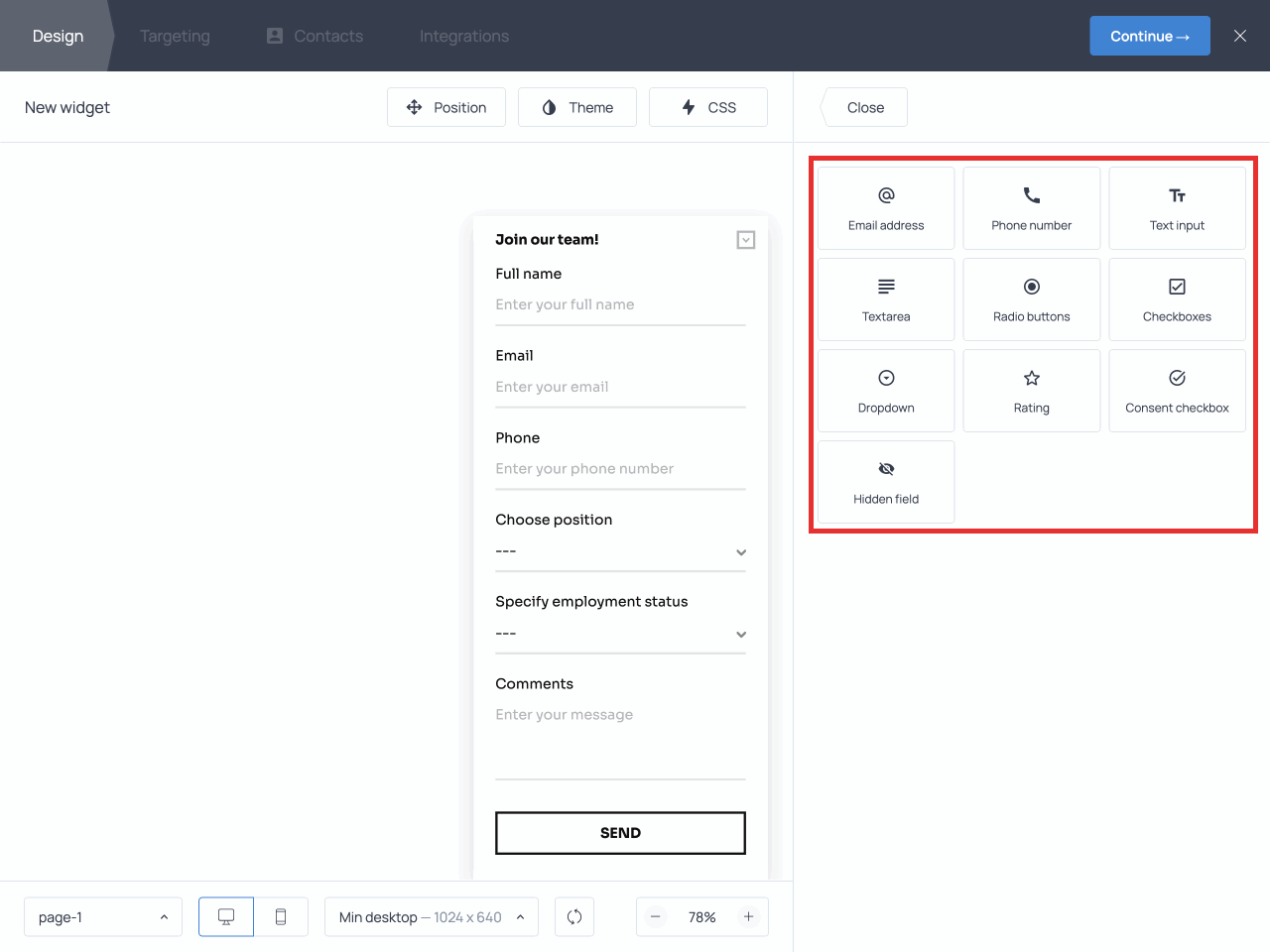The image size is (1270, 952).
Task: Toggle the desktop preview mode
Action: [225, 916]
